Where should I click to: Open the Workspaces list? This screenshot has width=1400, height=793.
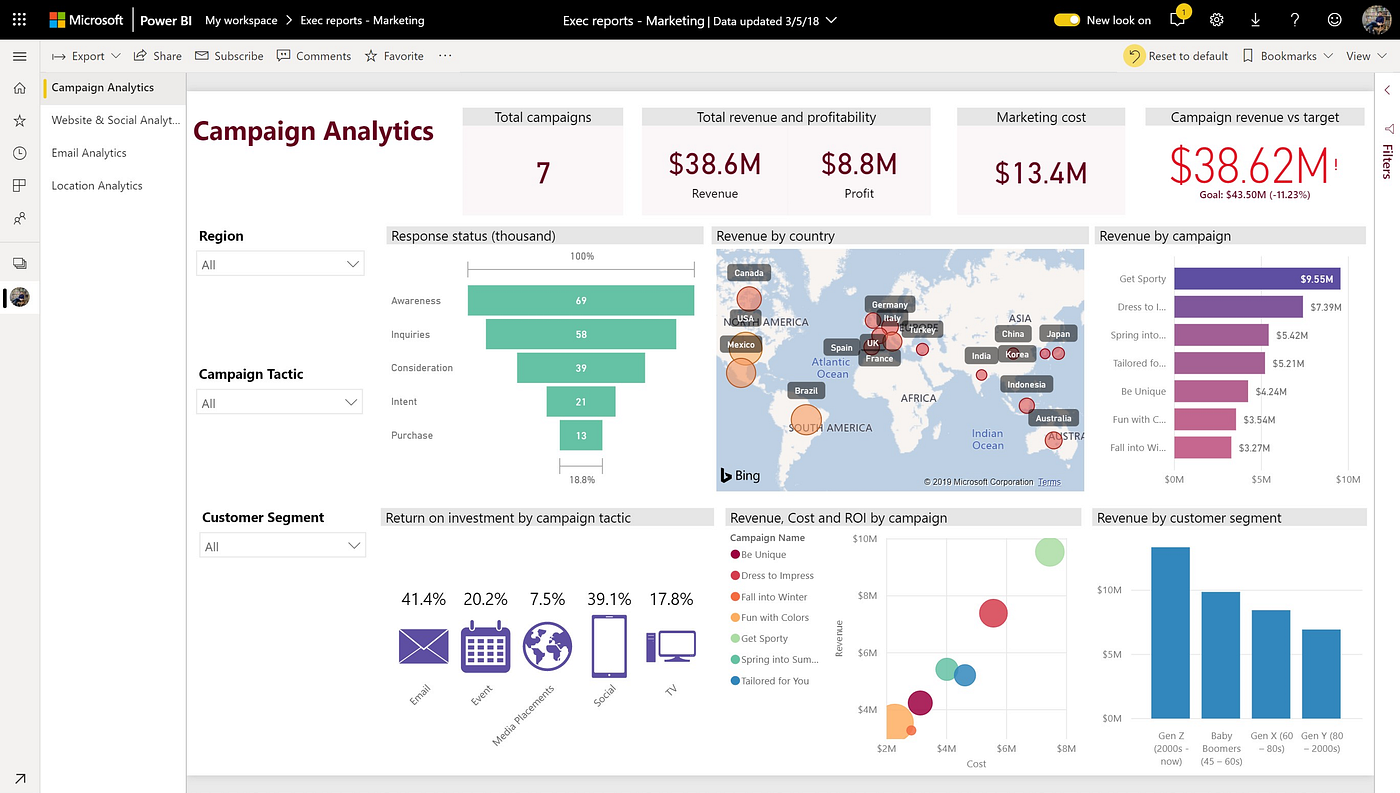(18, 260)
